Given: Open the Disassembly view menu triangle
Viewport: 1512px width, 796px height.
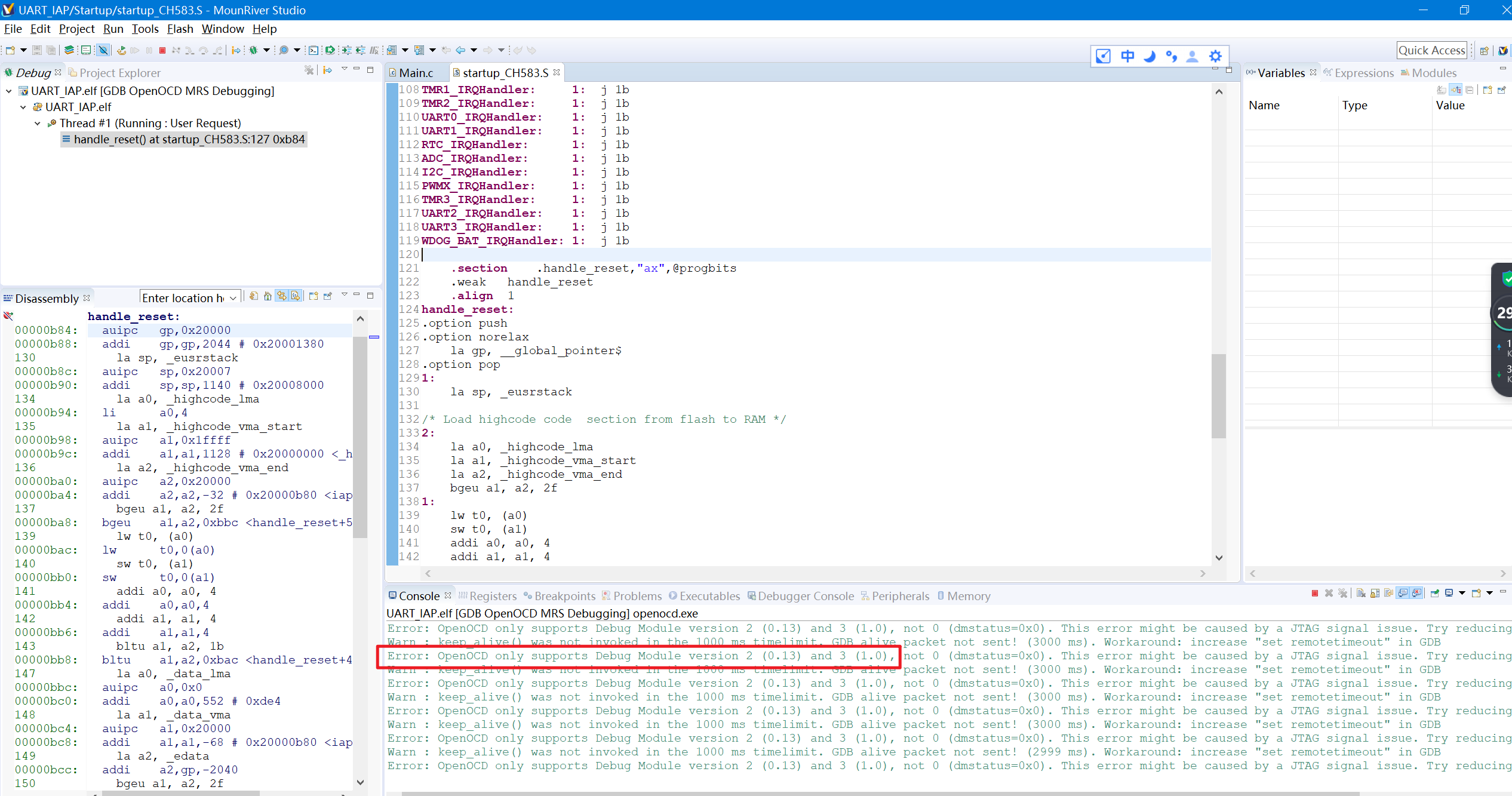Looking at the screenshot, I should click(344, 294).
